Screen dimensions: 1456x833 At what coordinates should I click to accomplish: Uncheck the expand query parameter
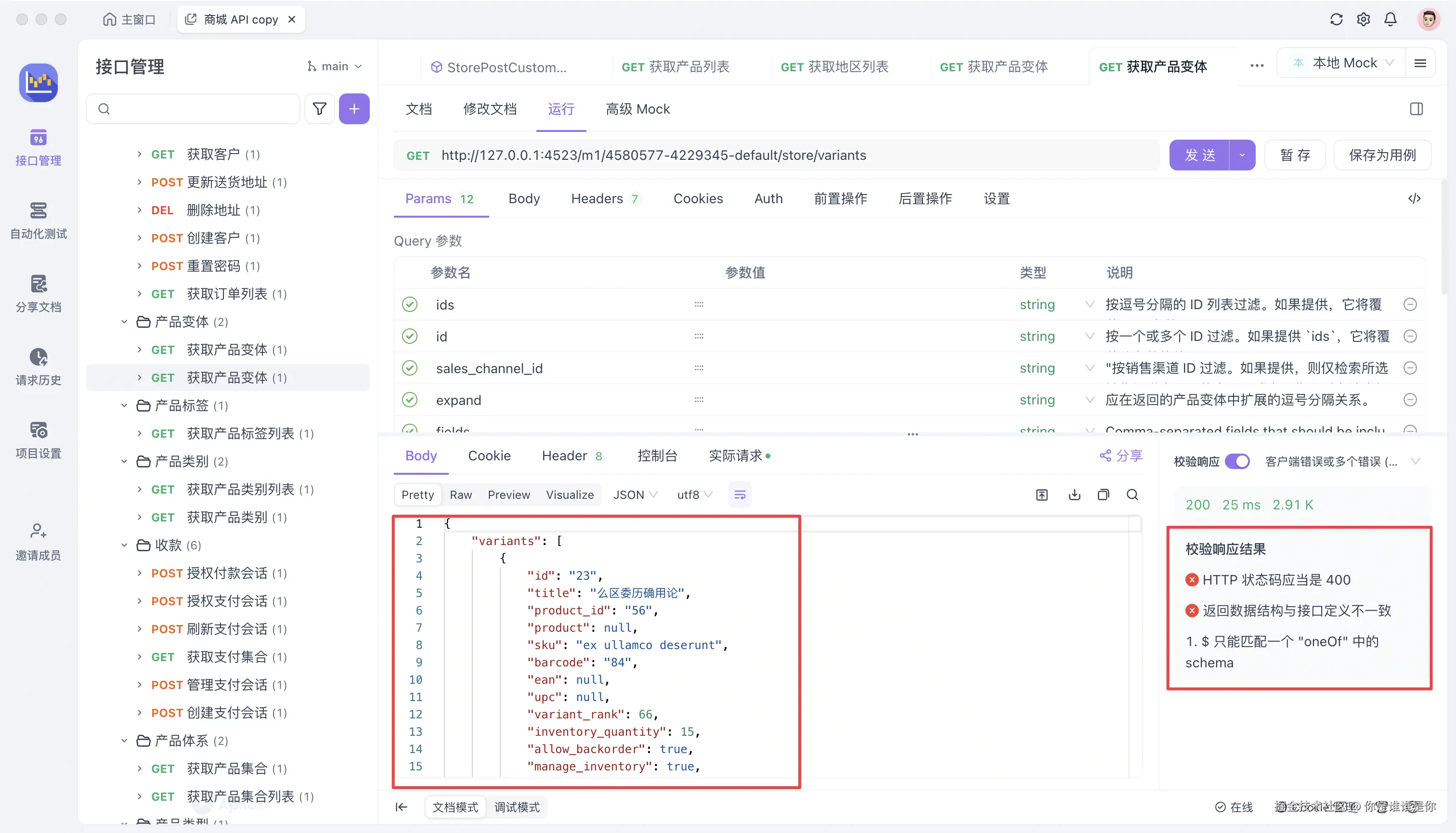tap(410, 399)
